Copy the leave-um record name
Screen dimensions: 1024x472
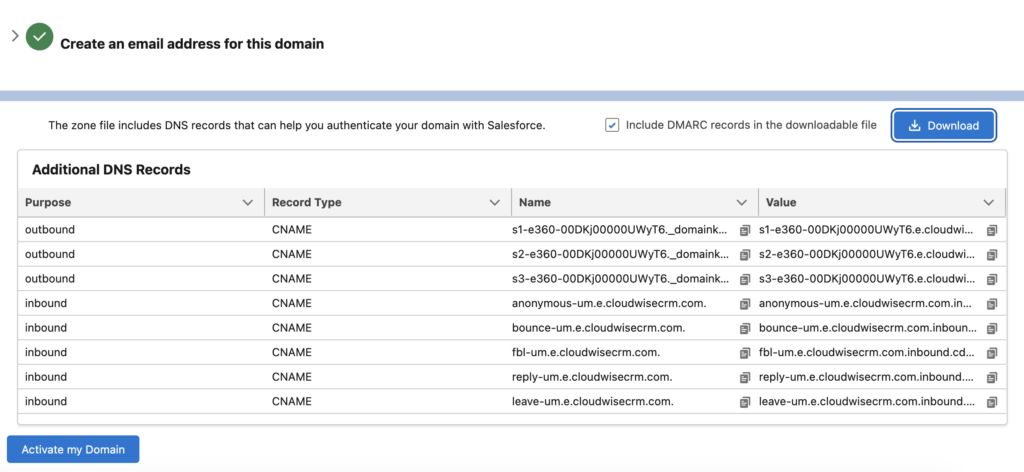pyautogui.click(x=744, y=402)
